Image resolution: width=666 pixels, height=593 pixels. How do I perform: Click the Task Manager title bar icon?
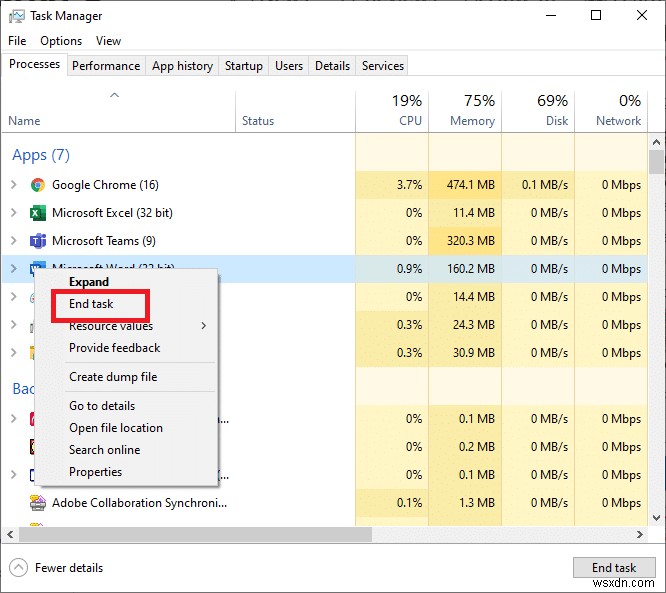[17, 16]
